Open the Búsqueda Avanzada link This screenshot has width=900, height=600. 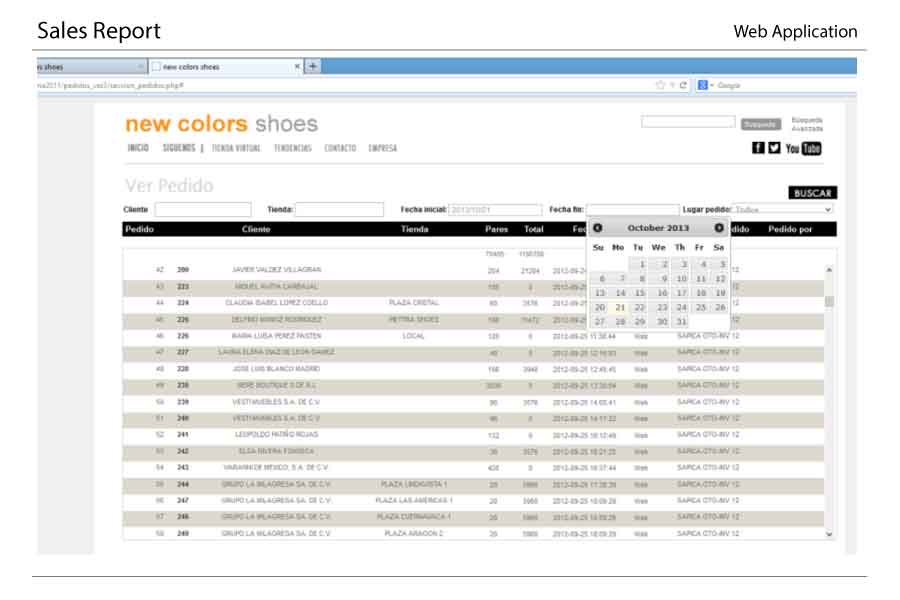pos(807,124)
